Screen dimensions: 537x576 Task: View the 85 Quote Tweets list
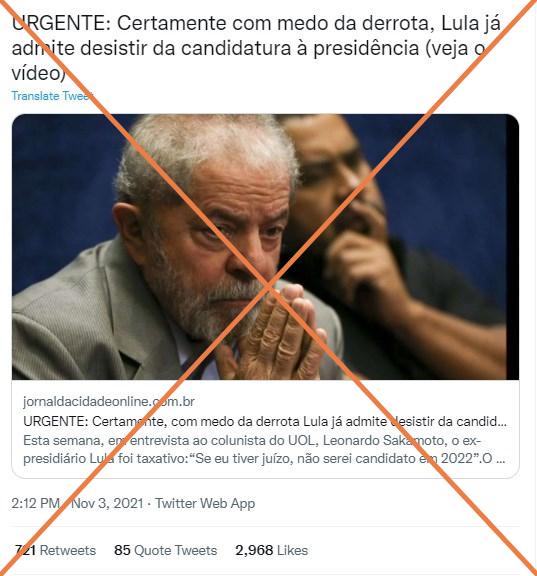click(166, 550)
